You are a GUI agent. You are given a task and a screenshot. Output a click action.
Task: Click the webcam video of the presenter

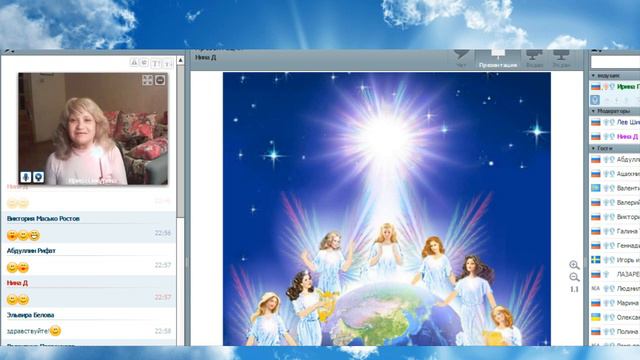point(93,129)
